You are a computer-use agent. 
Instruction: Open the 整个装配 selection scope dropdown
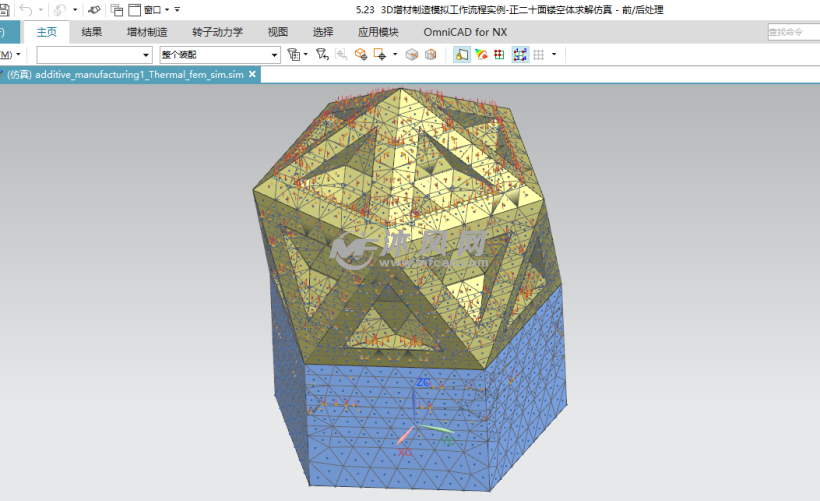(220, 54)
